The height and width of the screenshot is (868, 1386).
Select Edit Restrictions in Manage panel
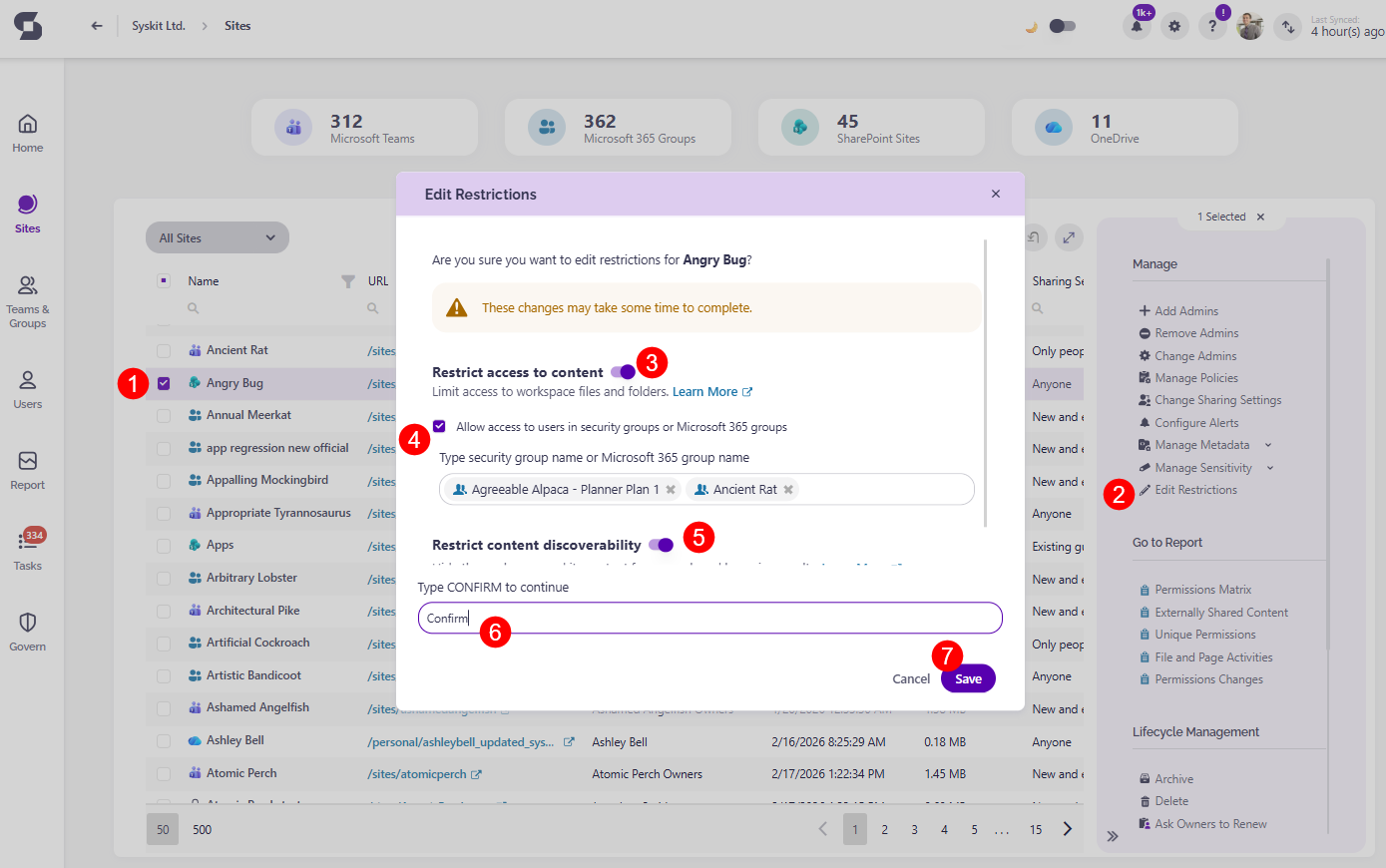tap(1195, 490)
